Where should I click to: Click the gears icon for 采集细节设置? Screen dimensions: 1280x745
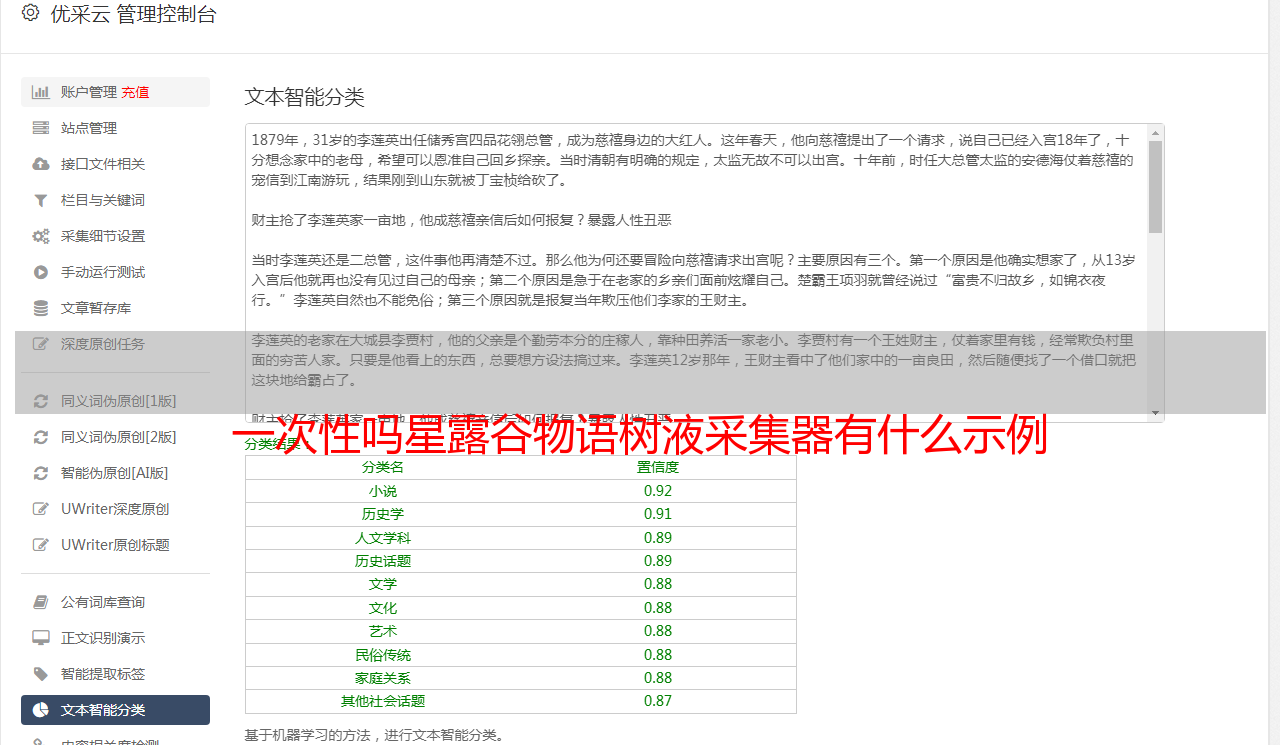[x=41, y=236]
